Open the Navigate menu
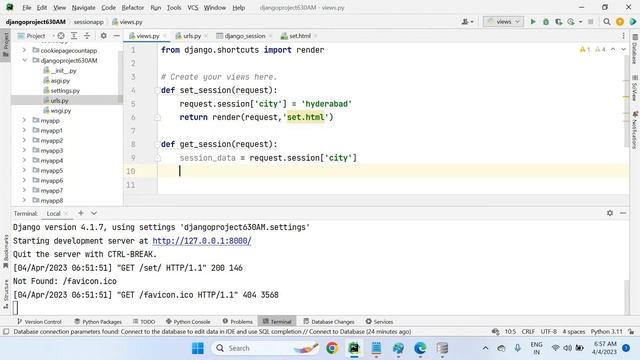This screenshot has width=640, height=360. pyautogui.click(x=83, y=8)
